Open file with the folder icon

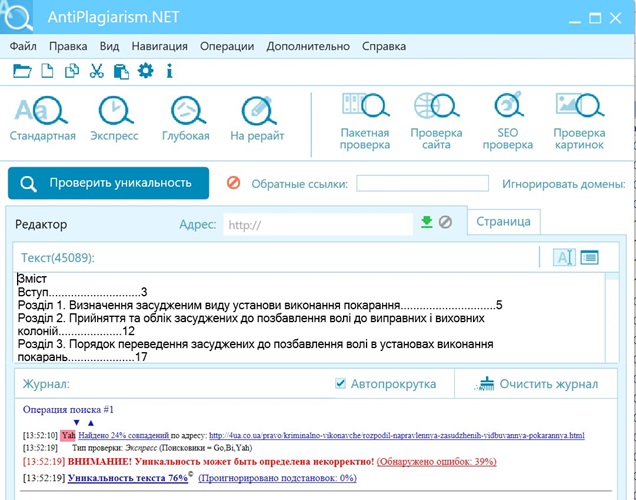pyautogui.click(x=22, y=71)
